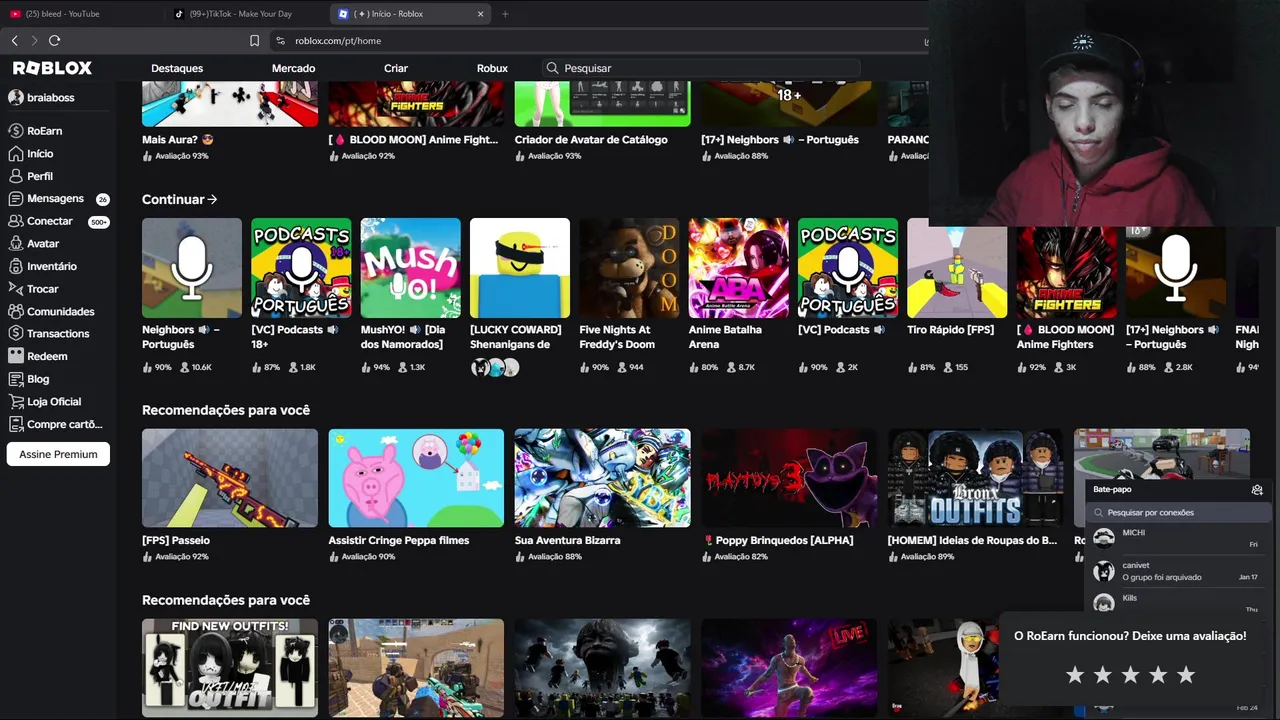The image size is (1280, 720).
Task: Open Bronx Outfits game thumbnail
Action: tap(975, 478)
